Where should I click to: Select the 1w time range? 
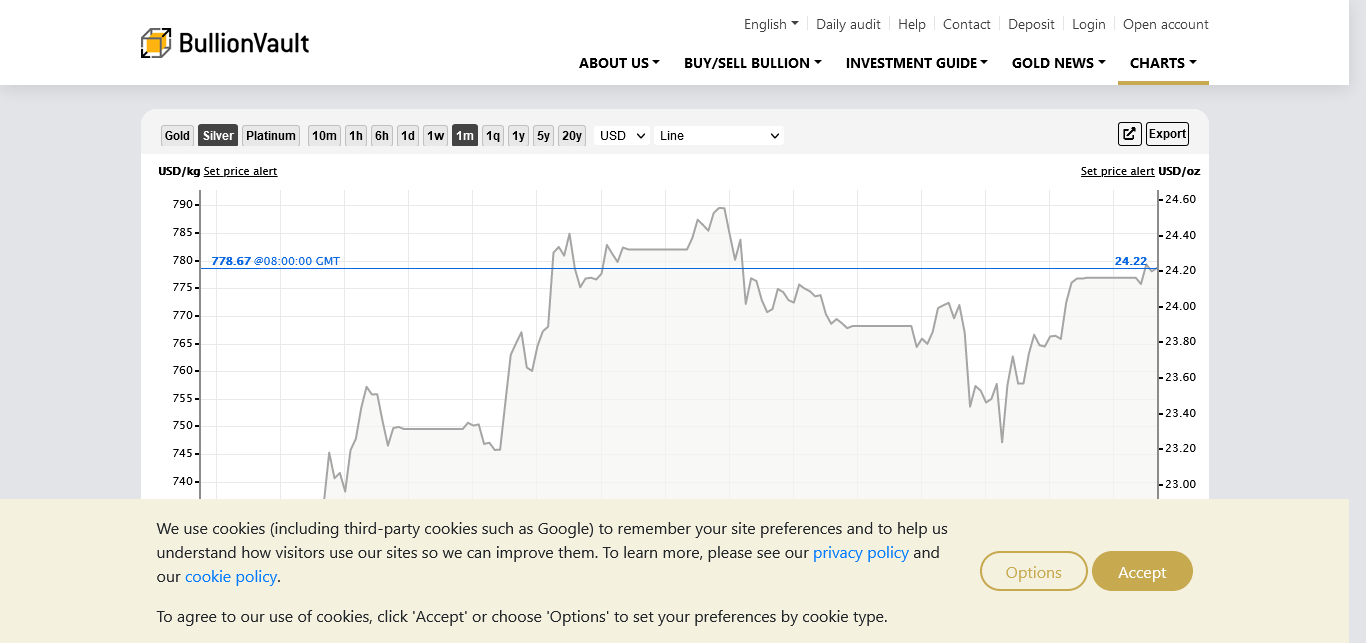point(435,136)
